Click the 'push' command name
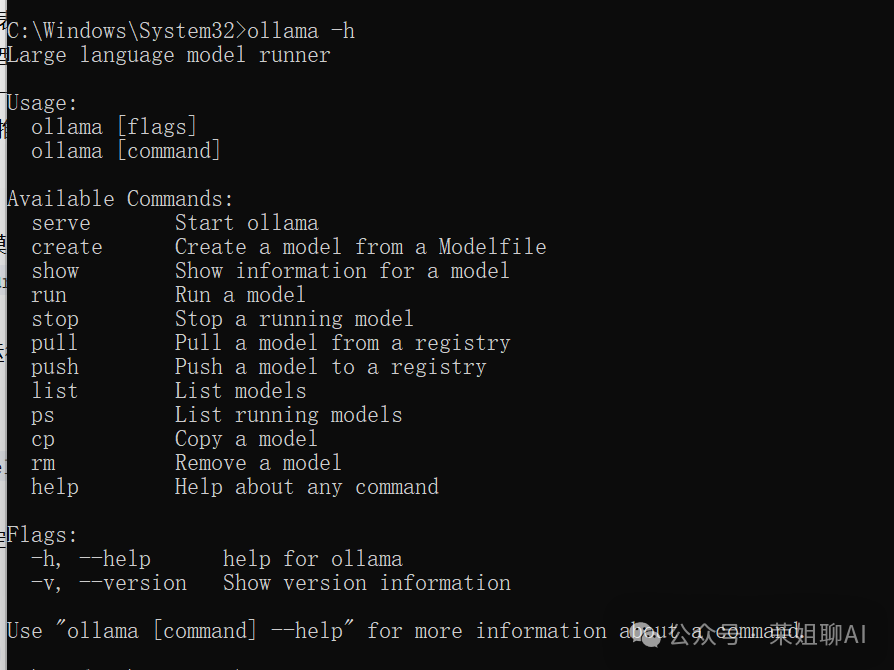This screenshot has width=894, height=670. coord(55,367)
